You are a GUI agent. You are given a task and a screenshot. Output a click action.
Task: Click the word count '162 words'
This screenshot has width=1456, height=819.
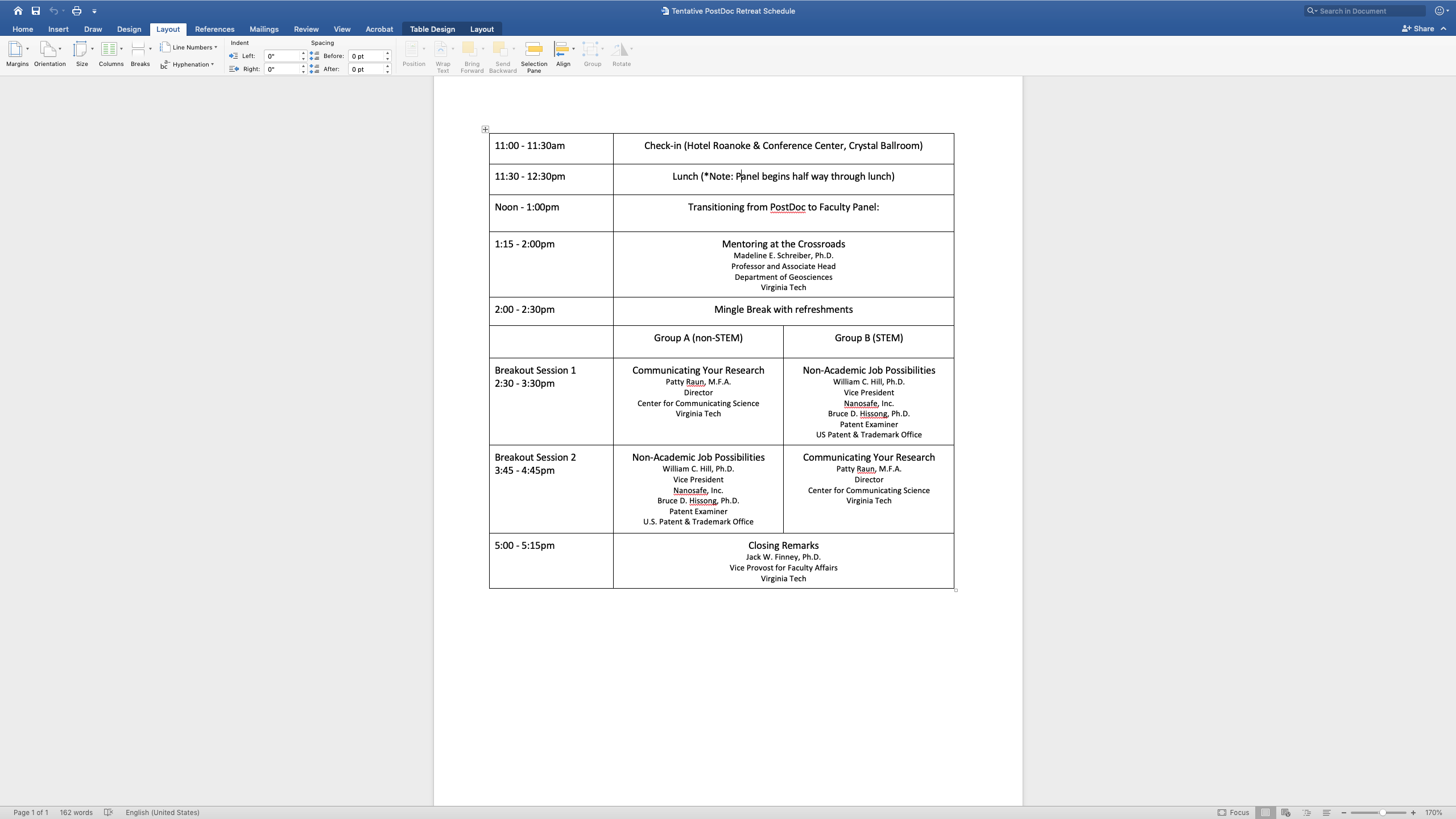[x=76, y=812]
